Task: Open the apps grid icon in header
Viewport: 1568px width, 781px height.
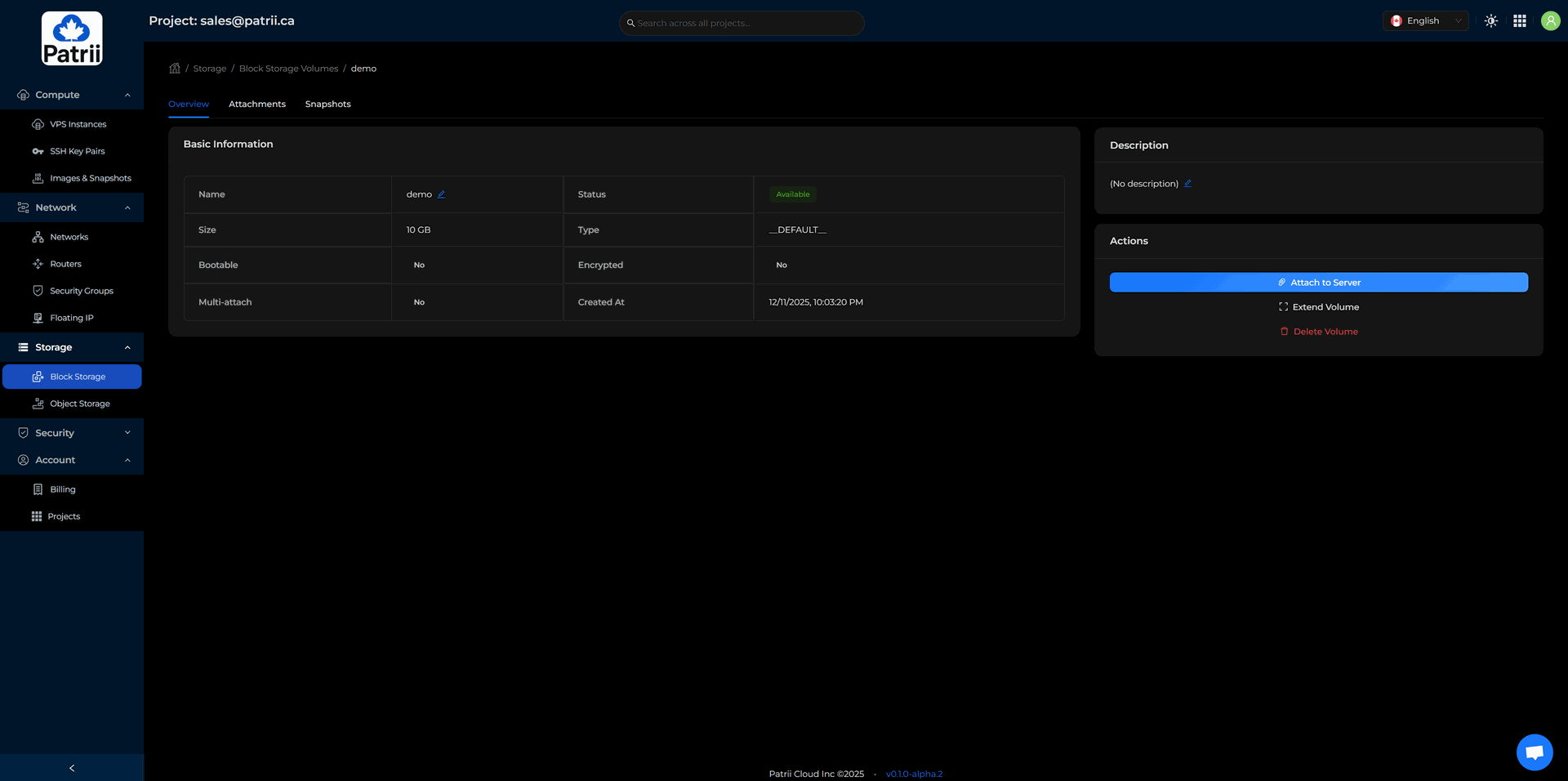Action: coord(1519,21)
